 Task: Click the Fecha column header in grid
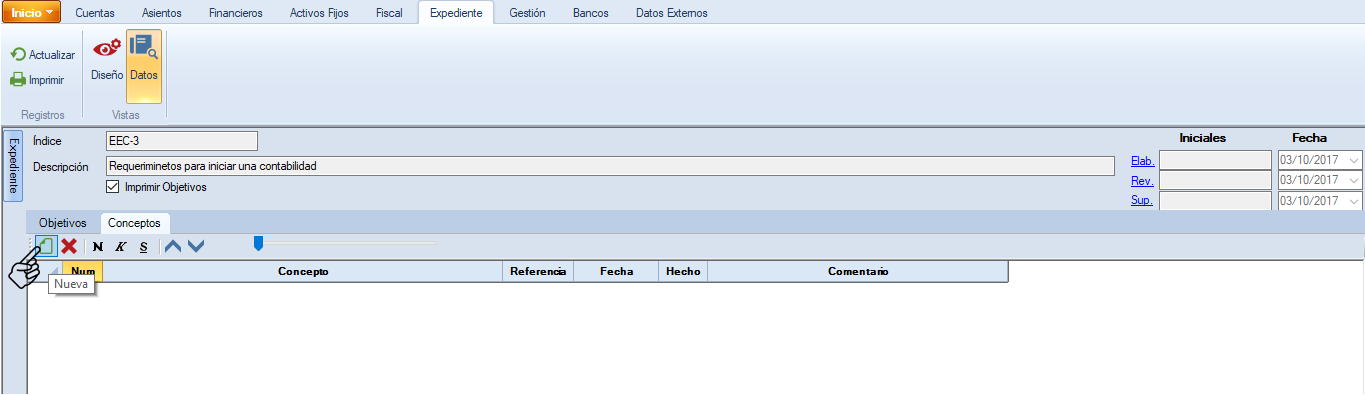616,271
